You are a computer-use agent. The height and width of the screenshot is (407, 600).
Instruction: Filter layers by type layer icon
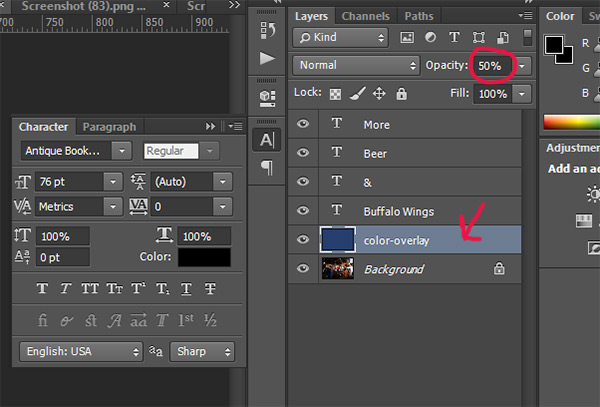(454, 37)
